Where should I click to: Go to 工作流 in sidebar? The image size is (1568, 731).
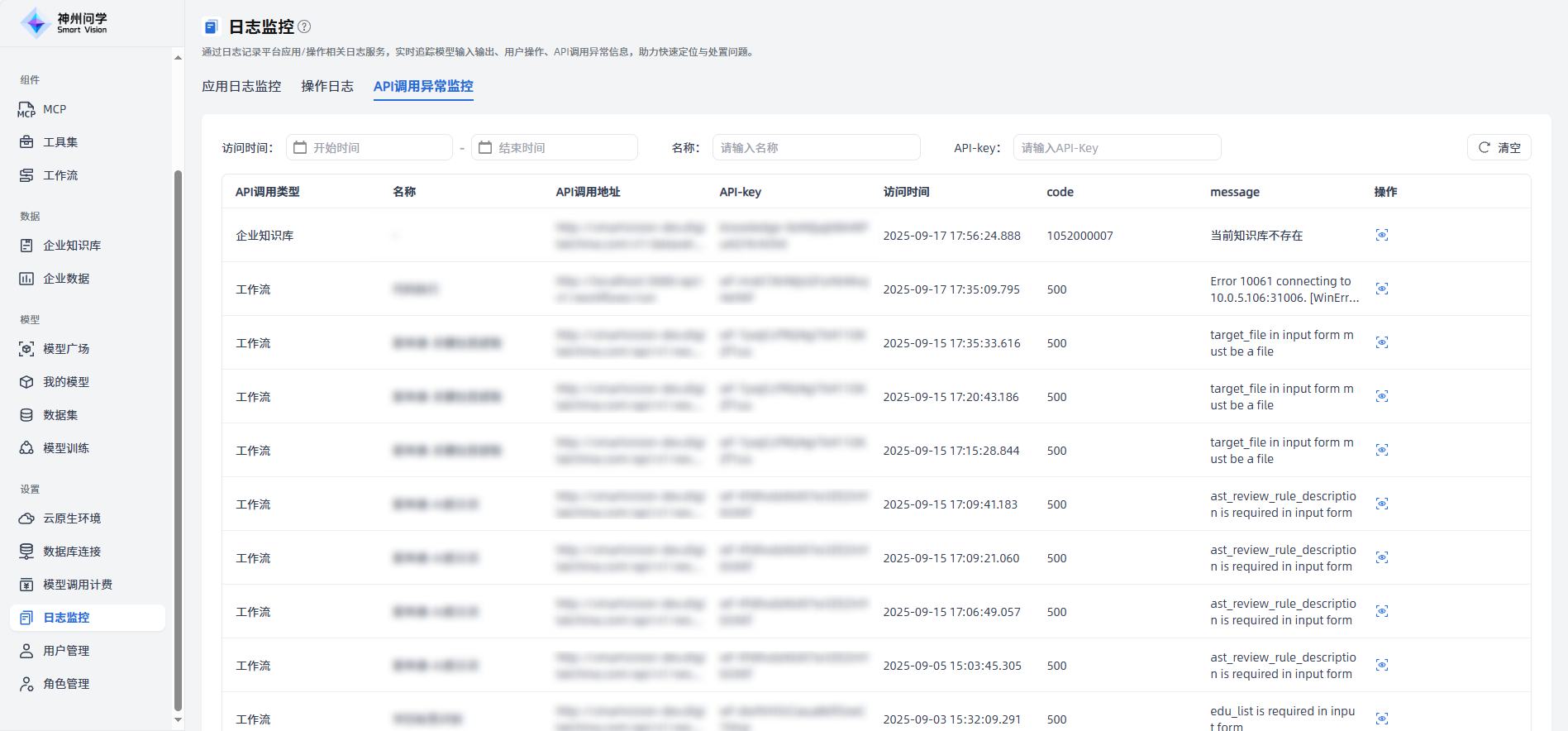tap(60, 175)
